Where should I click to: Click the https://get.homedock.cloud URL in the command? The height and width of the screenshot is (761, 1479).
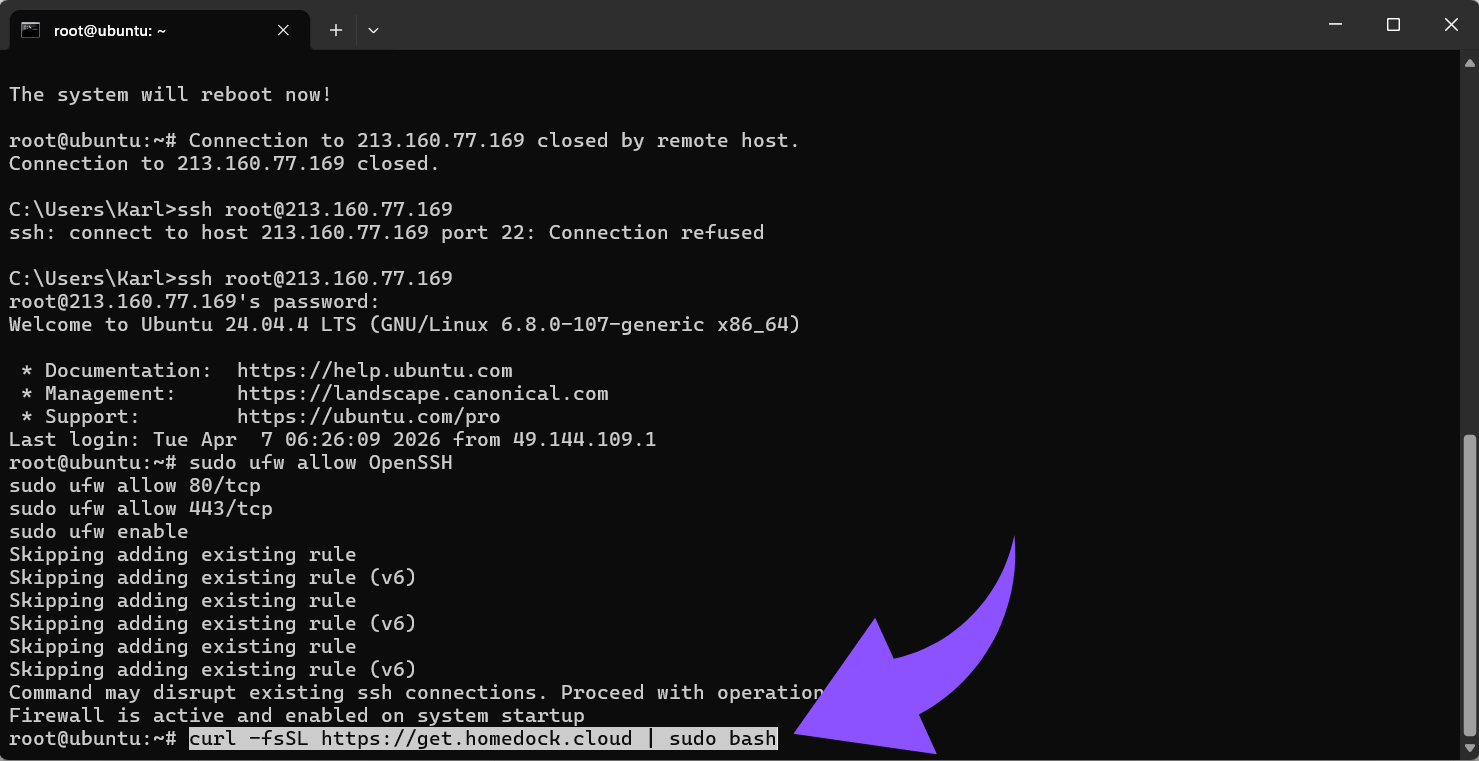(478, 738)
